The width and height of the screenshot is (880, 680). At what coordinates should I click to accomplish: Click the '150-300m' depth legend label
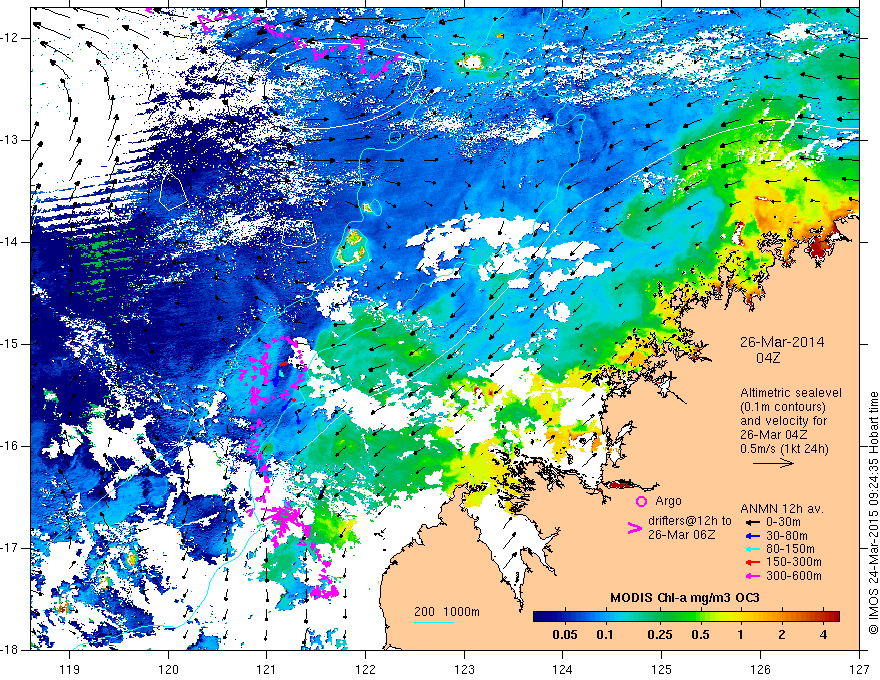(x=794, y=562)
